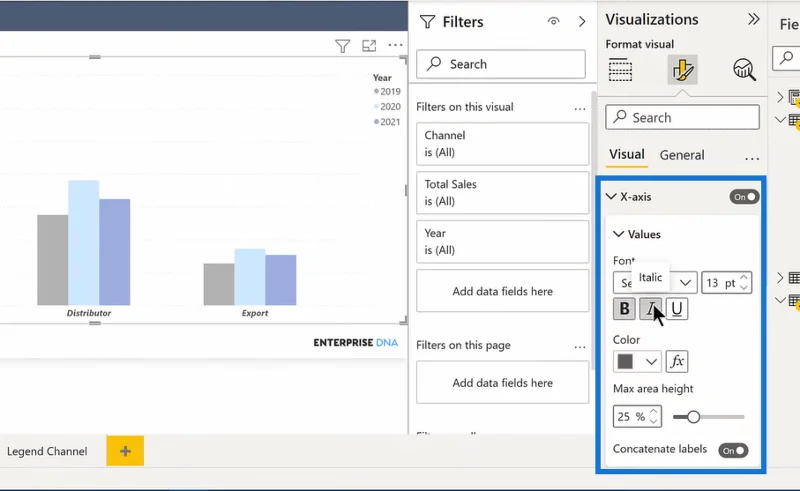The height and width of the screenshot is (491, 800).
Task: Select the Export 2021 purple bar
Action: pos(281,280)
